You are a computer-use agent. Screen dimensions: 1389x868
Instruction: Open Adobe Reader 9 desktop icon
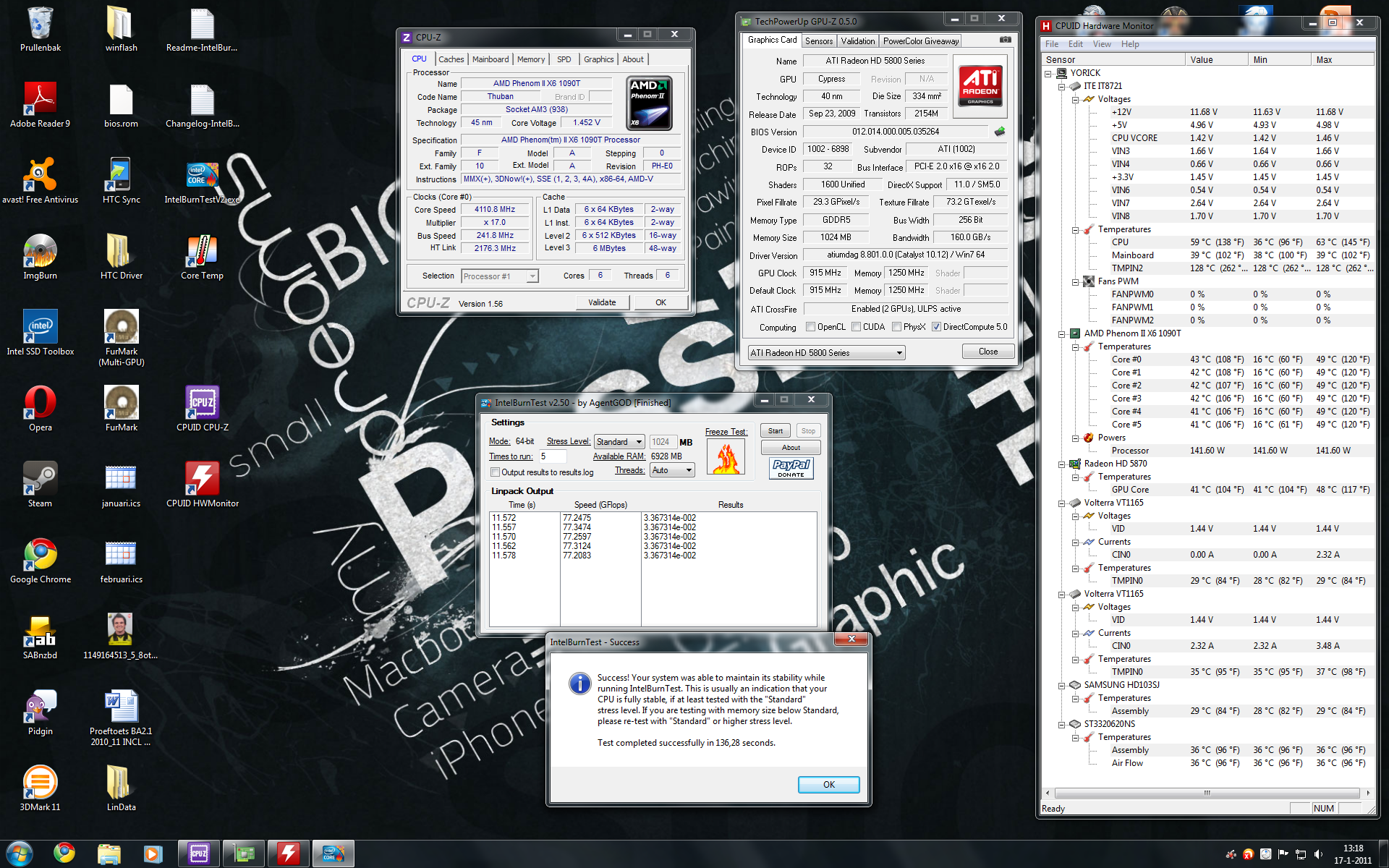[x=40, y=105]
